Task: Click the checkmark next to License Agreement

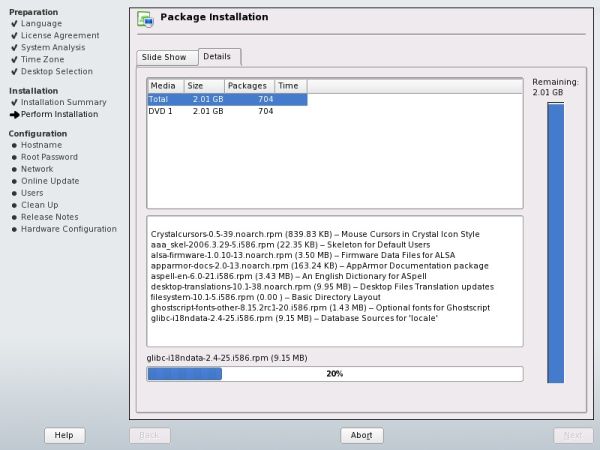Action: pyautogui.click(x=15, y=36)
